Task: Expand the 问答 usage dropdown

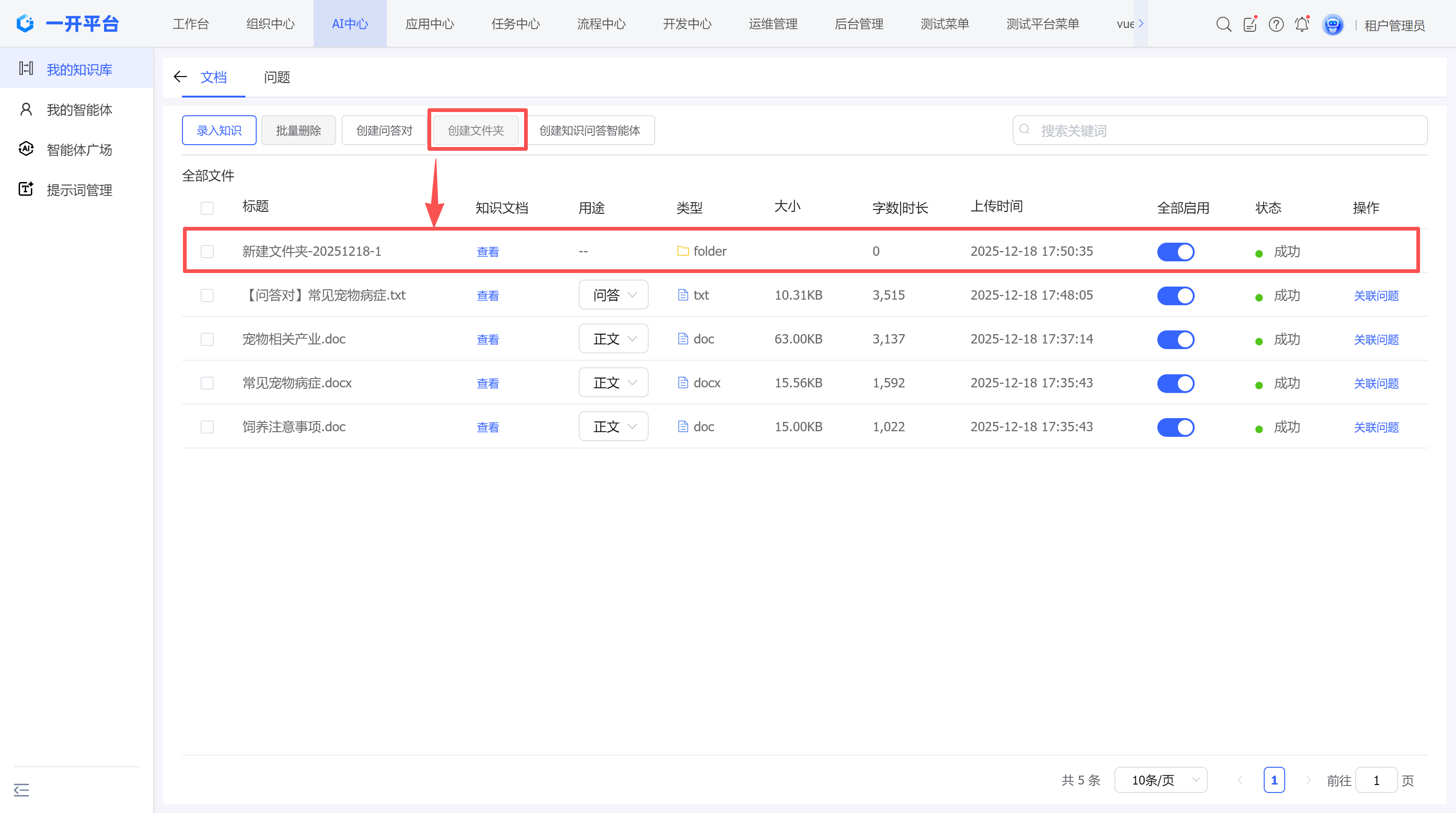Action: point(613,295)
